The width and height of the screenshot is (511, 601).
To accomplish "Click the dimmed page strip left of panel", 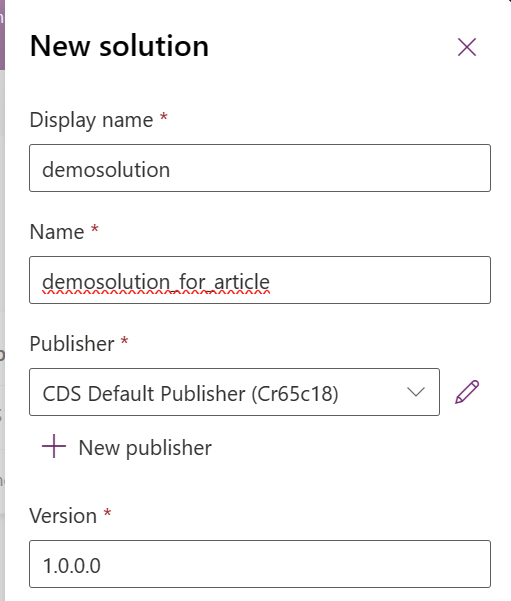I will (x=2, y=300).
